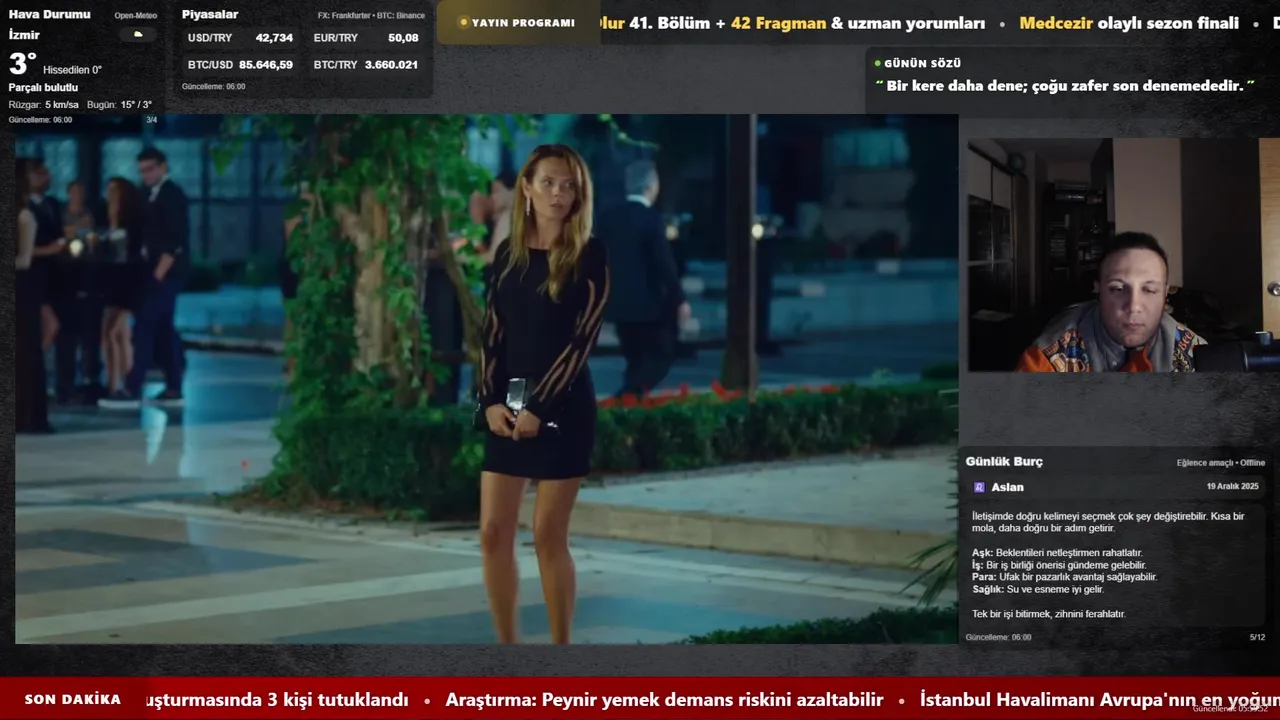Click the 'Eğlence amaçlı • Offline' label
This screenshot has width=1280, height=720.
(x=1221, y=463)
